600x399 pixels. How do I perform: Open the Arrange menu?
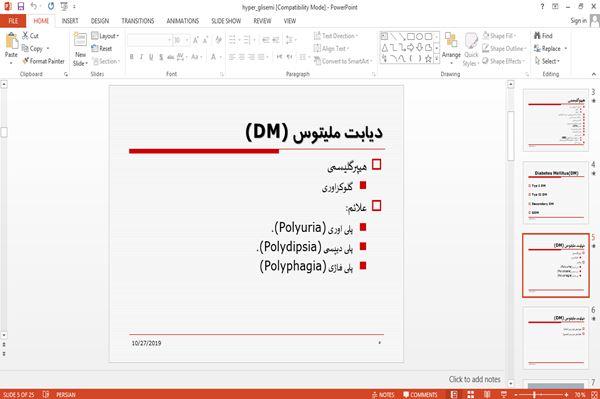451,49
